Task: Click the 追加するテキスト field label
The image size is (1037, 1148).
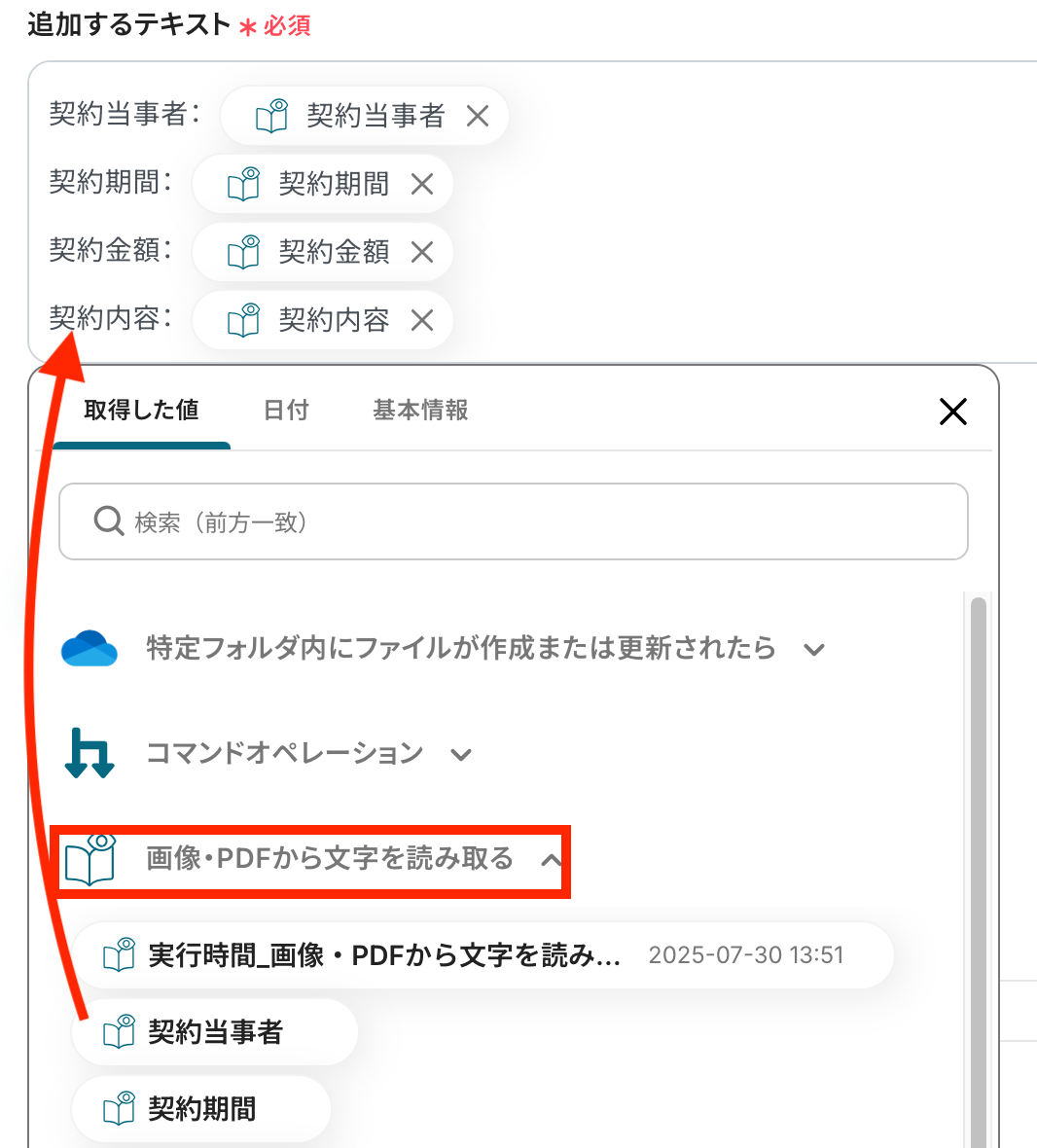Action: 128,24
